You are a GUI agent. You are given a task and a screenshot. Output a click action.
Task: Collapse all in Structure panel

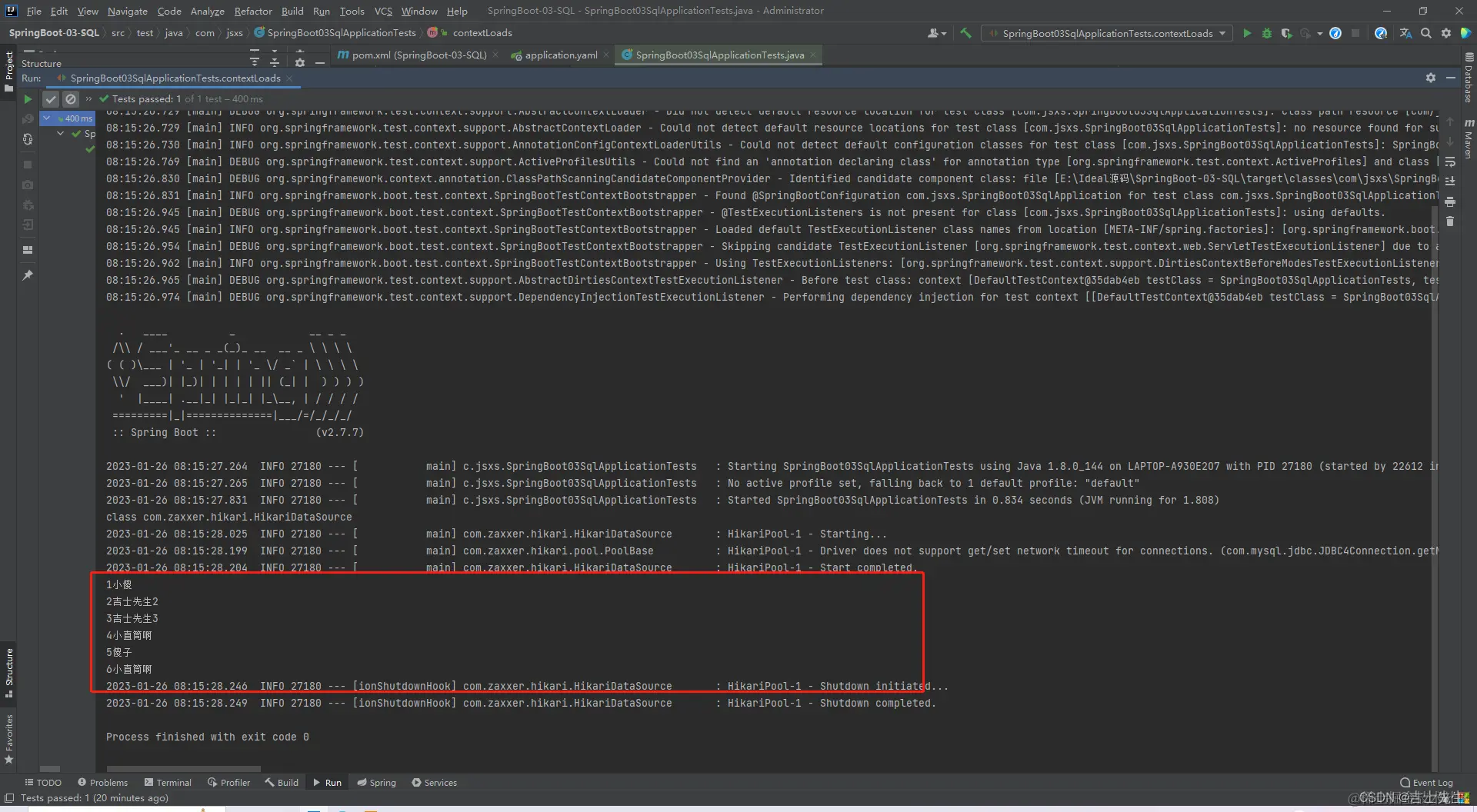coord(275,62)
